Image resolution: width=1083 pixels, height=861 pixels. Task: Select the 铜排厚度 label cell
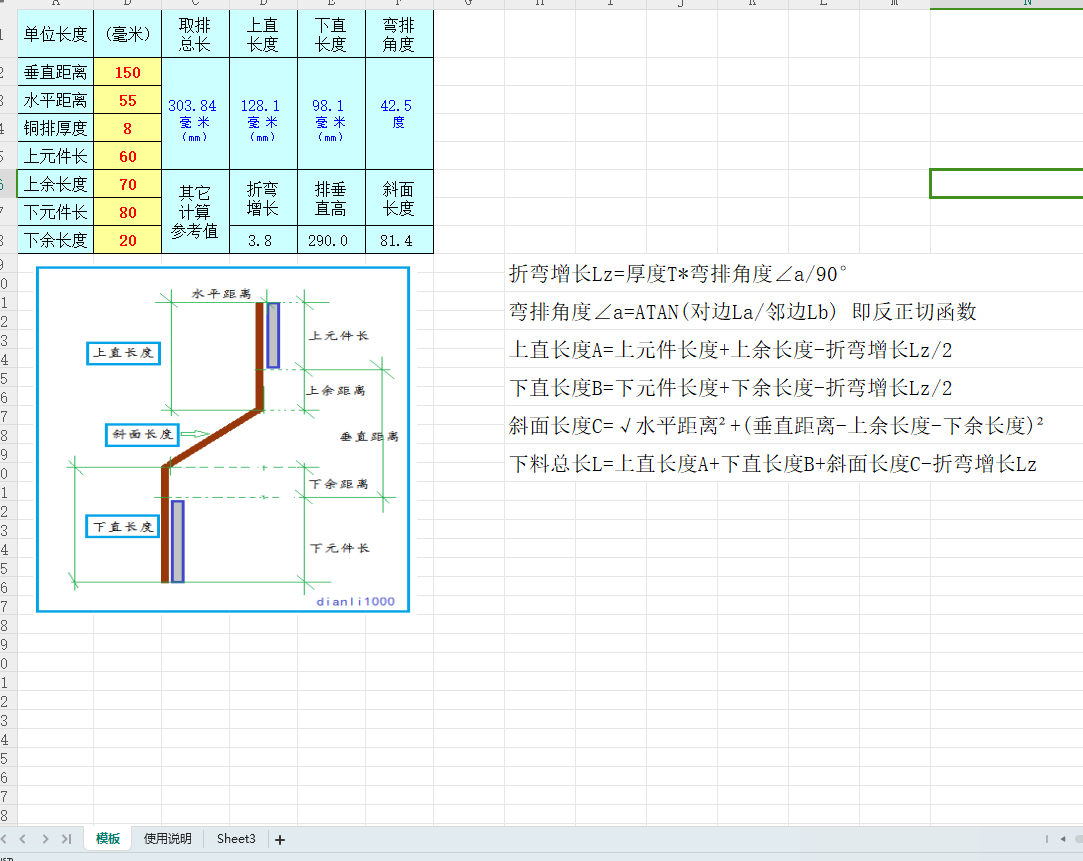pos(55,128)
